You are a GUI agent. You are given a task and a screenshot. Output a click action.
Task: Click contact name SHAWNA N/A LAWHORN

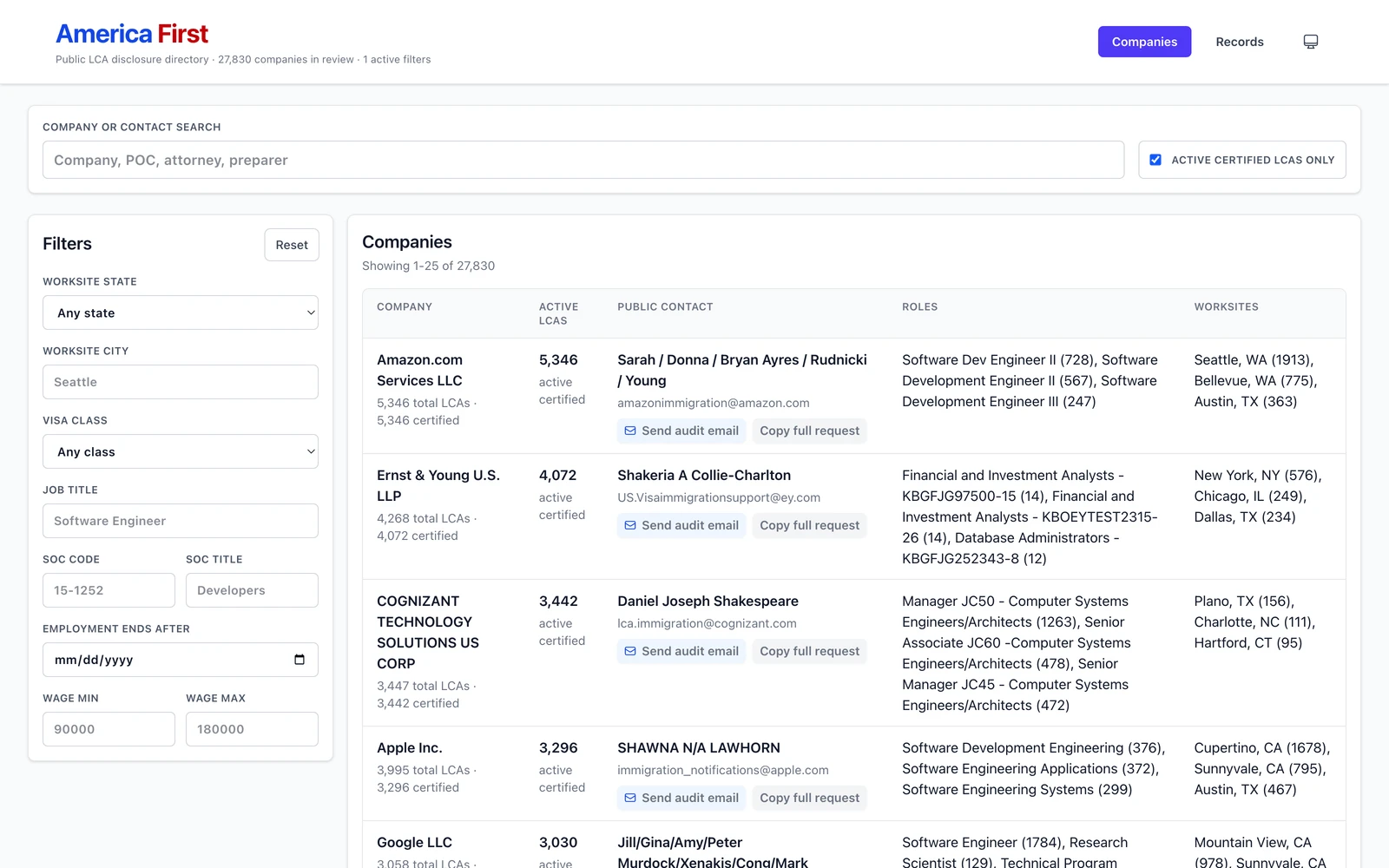[x=699, y=748]
